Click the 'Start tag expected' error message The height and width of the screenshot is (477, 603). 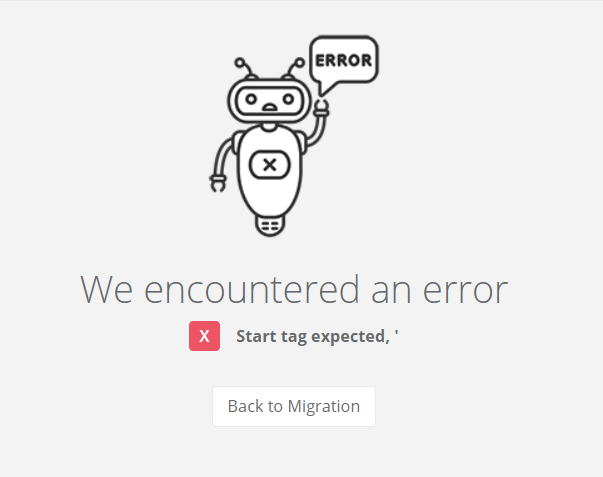tap(317, 337)
